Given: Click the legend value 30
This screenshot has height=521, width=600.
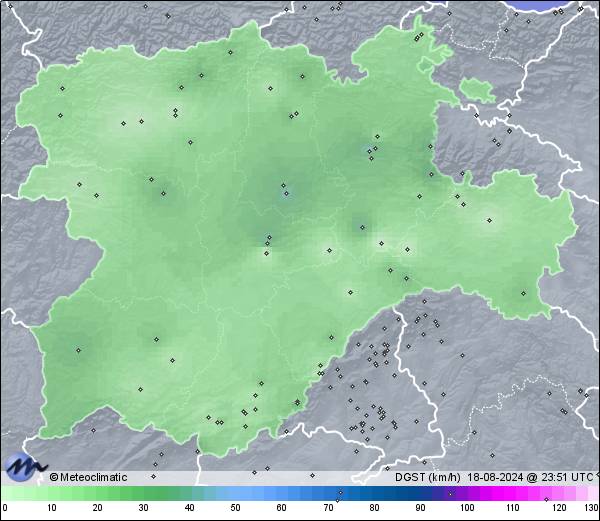Looking at the screenshot, I should click(x=143, y=508).
